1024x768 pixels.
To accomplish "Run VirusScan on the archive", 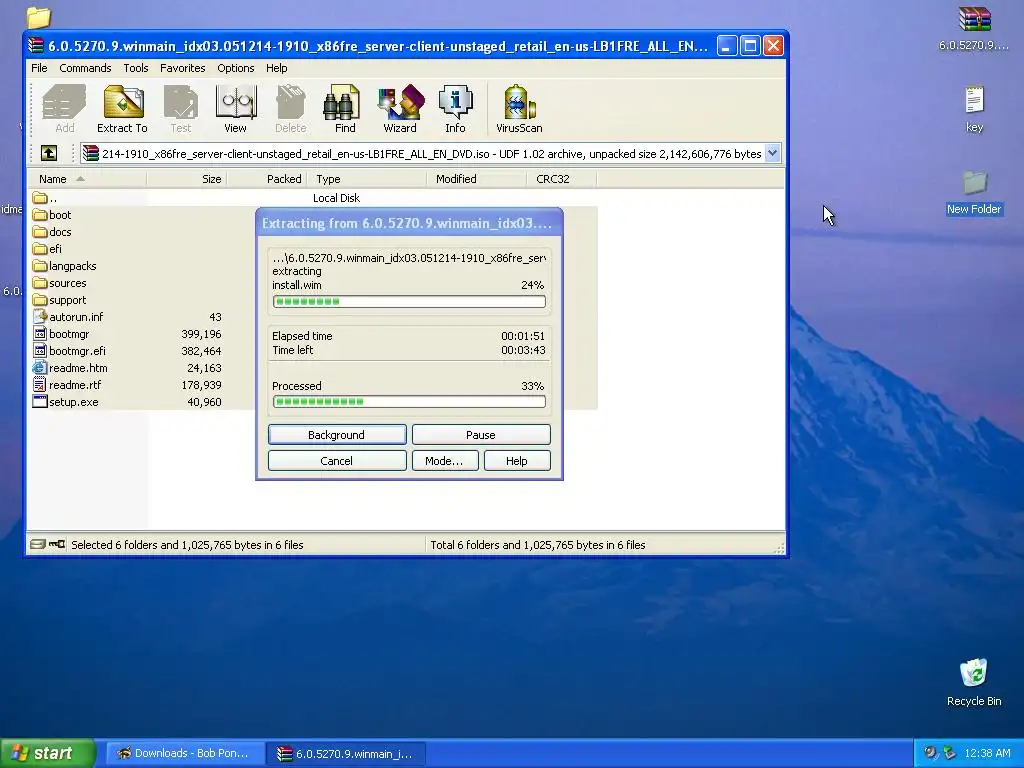I will [x=519, y=109].
